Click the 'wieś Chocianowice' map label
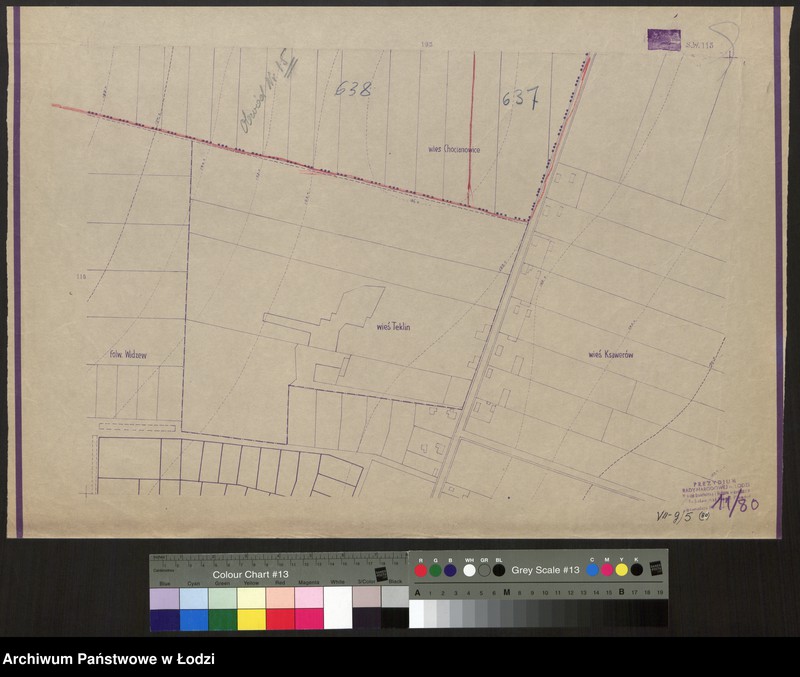The image size is (800, 677). click(453, 149)
